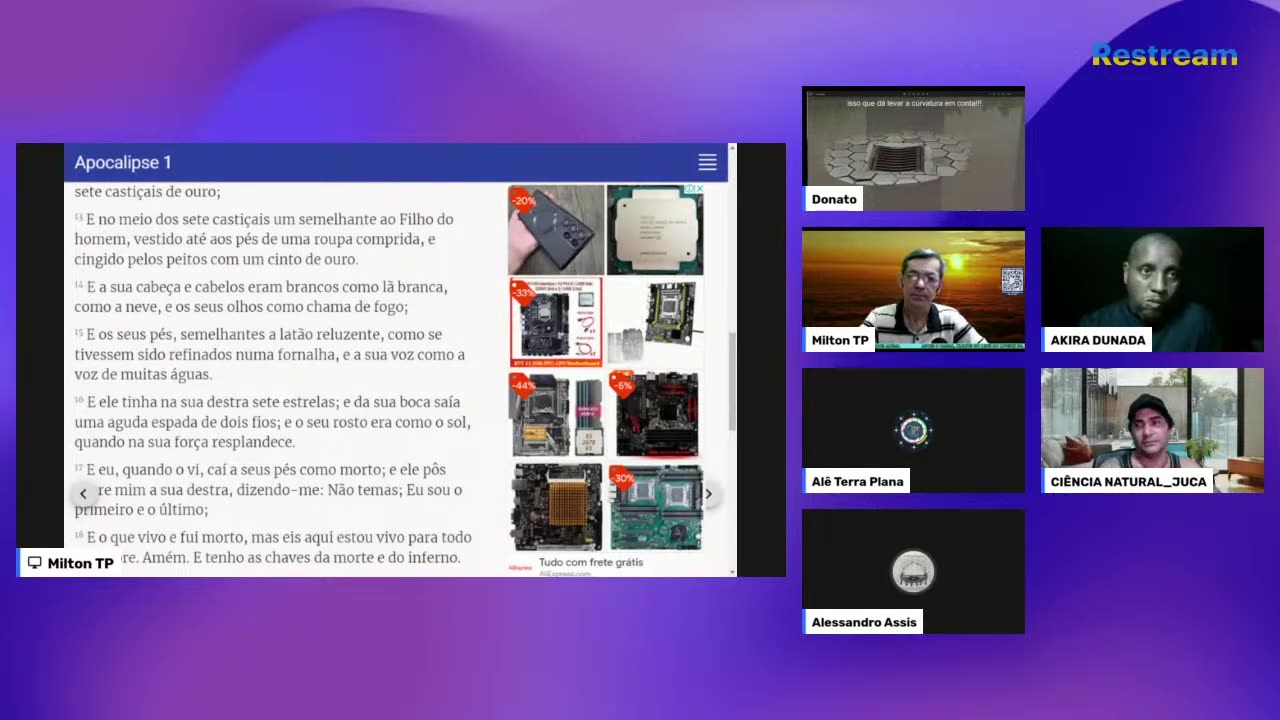Viewport: 1280px width, 720px height.
Task: Click the monitor icon beside the Milton TP screen-share label
Action: [35, 563]
